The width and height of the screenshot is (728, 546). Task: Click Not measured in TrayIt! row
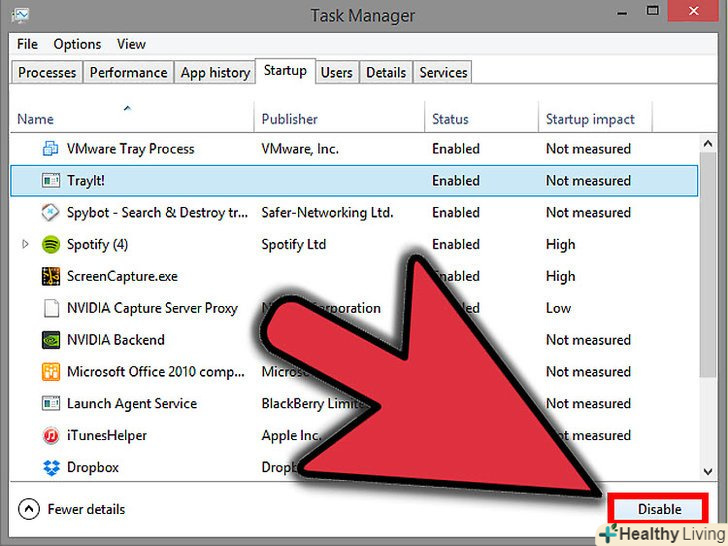coord(588,181)
